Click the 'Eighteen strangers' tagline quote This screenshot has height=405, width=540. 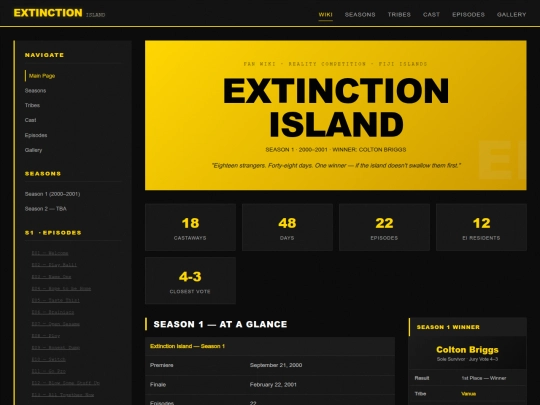click(x=336, y=166)
